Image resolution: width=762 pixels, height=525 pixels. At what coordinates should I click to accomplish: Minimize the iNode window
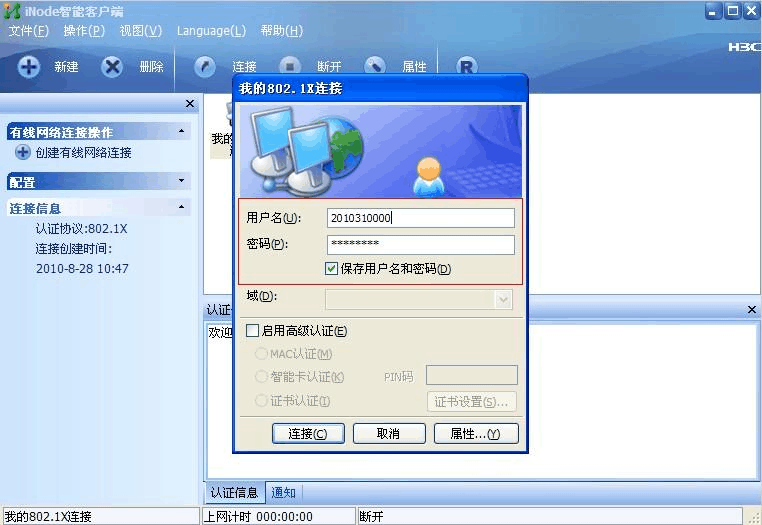tap(713, 11)
